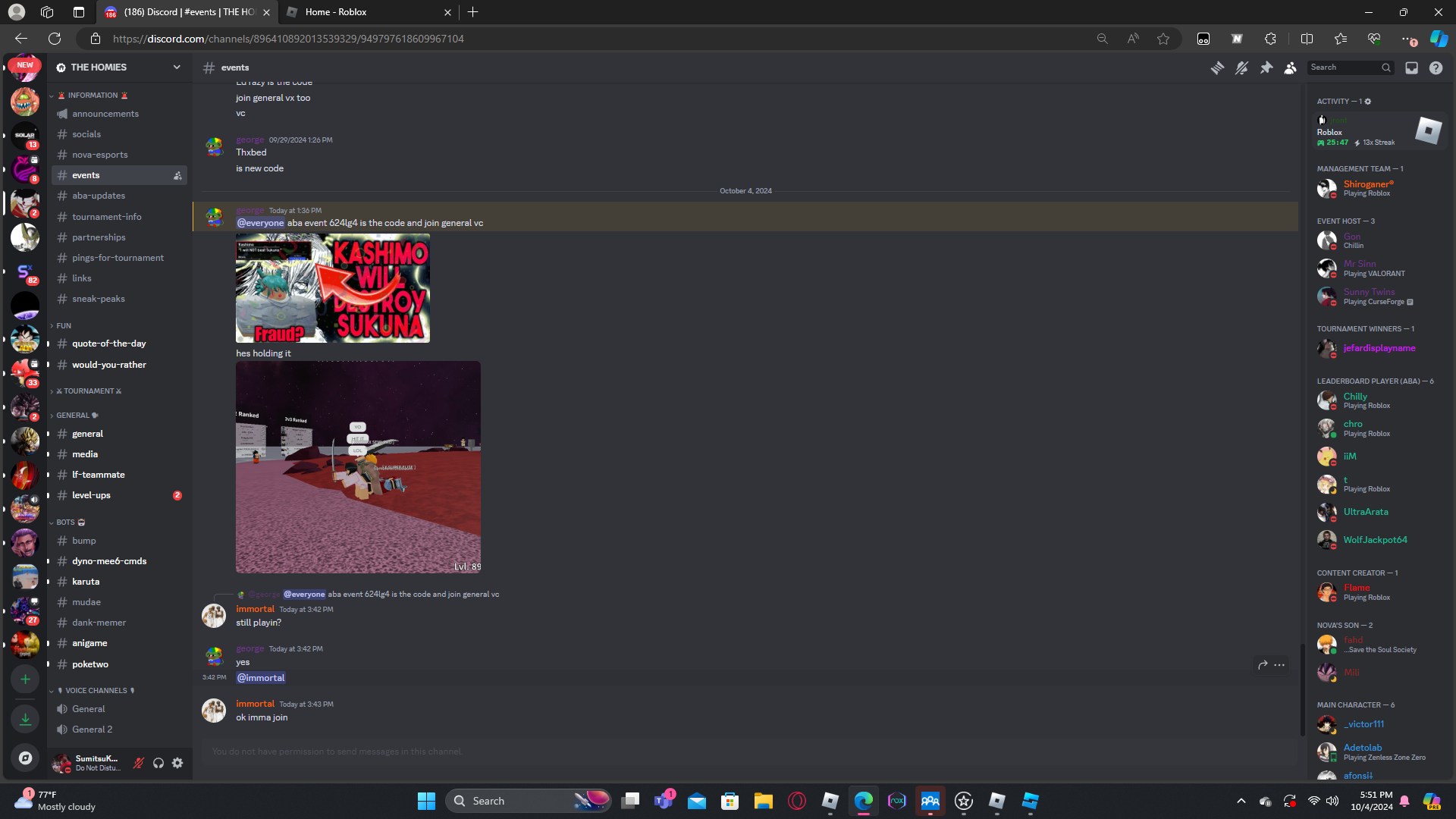This screenshot has width=1456, height=819.
Task: Open Kashimo vs Sukuna image thumbnail
Action: (333, 288)
